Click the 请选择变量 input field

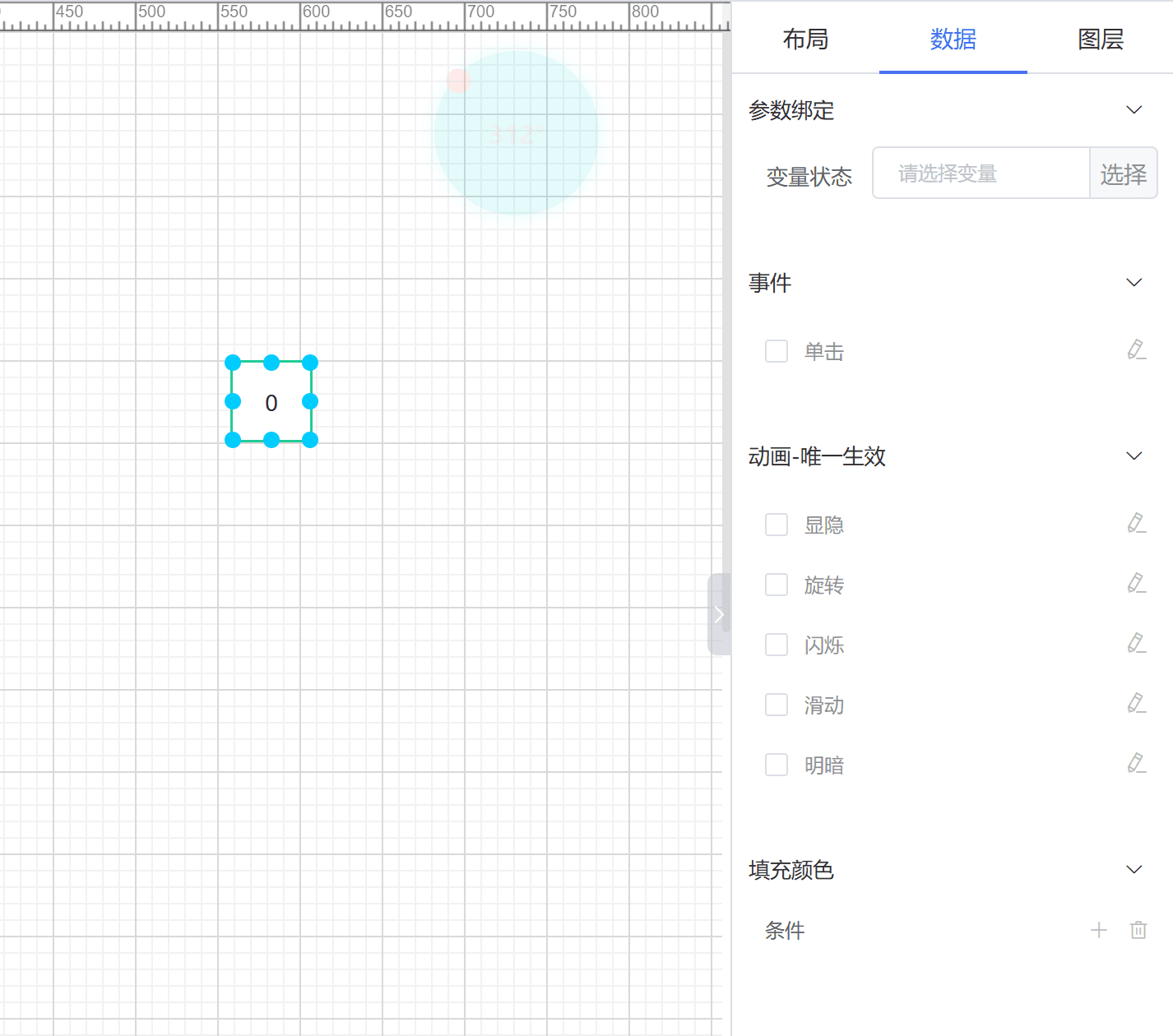point(981,173)
